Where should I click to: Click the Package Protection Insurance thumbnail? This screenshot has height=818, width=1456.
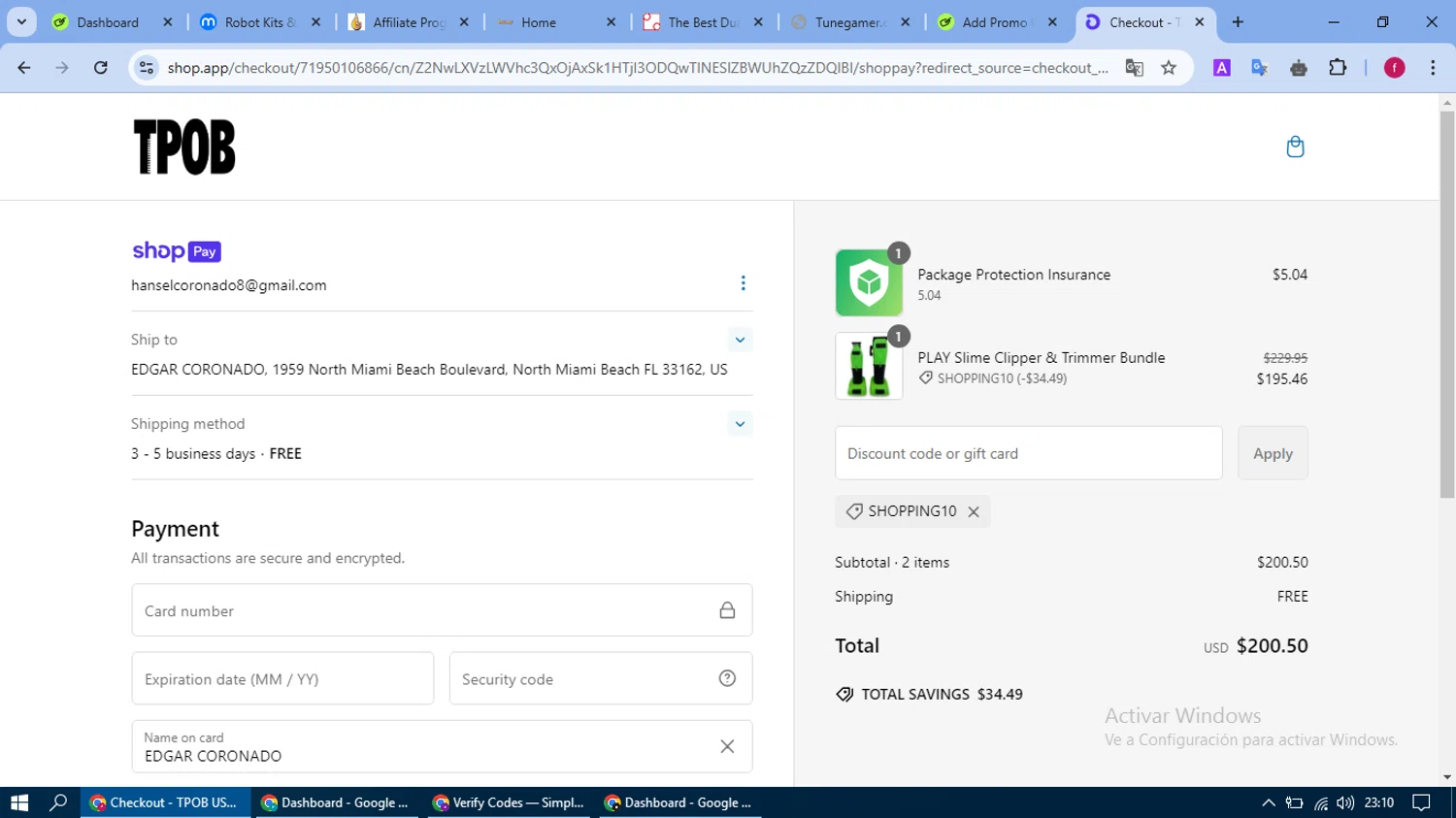(869, 282)
